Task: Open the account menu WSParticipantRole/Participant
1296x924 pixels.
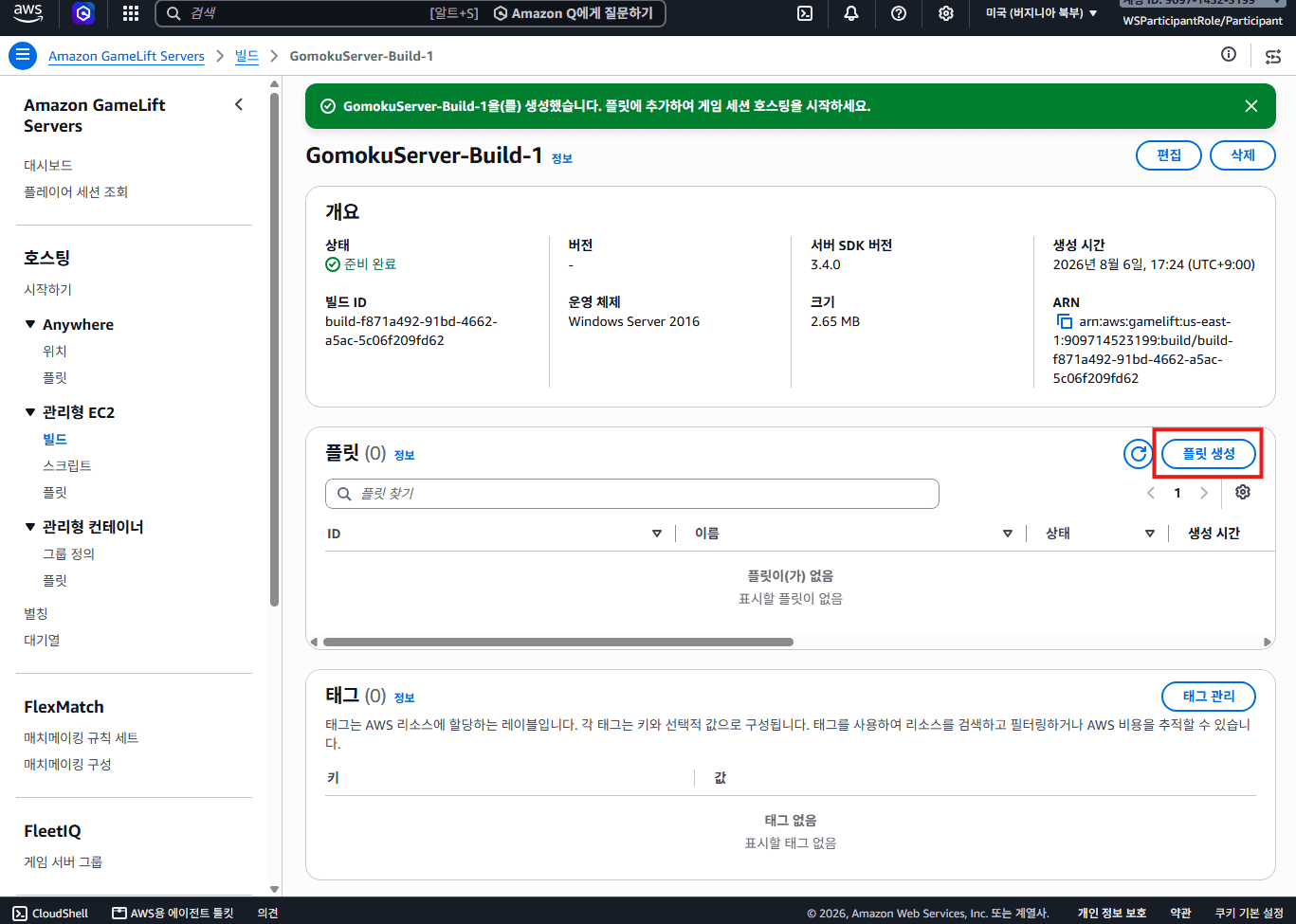Action: (1202, 20)
